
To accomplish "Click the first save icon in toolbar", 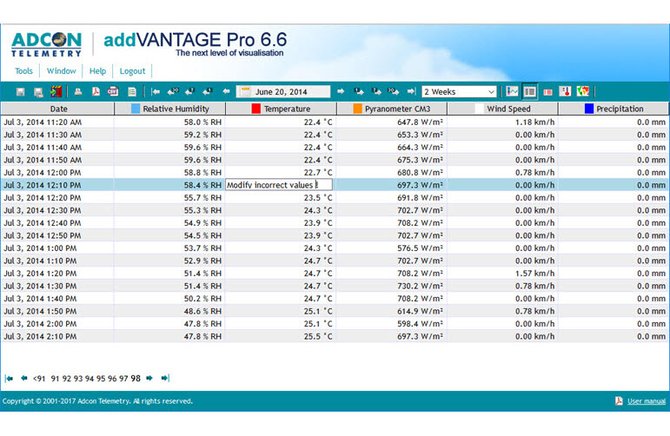I will pyautogui.click(x=21, y=92).
